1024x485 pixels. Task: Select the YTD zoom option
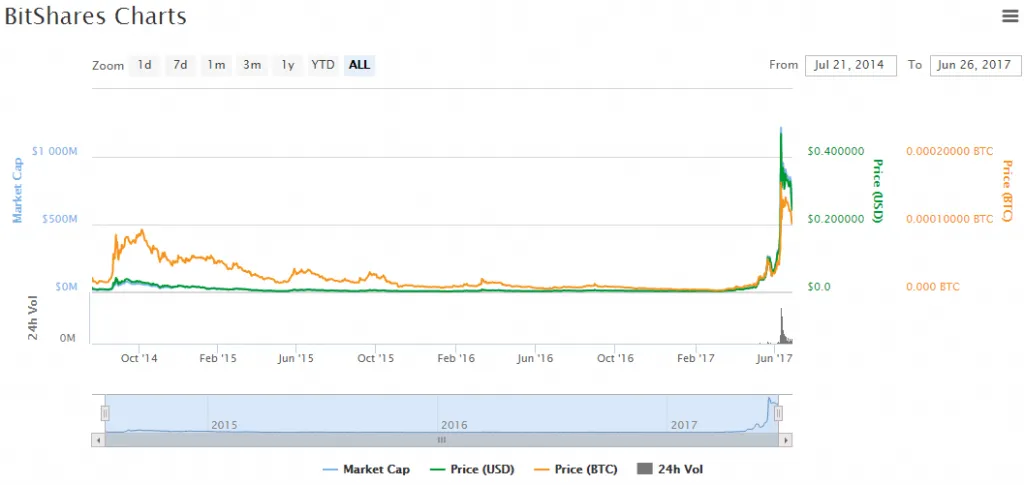323,65
